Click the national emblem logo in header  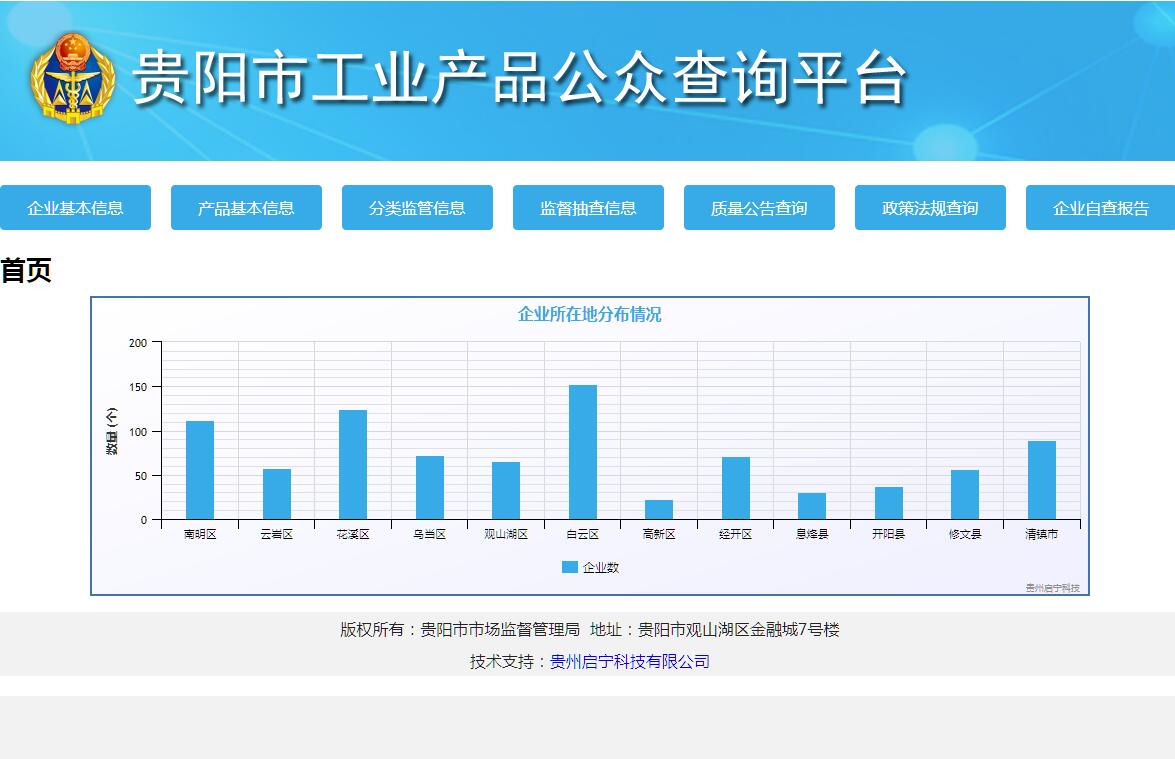point(73,78)
